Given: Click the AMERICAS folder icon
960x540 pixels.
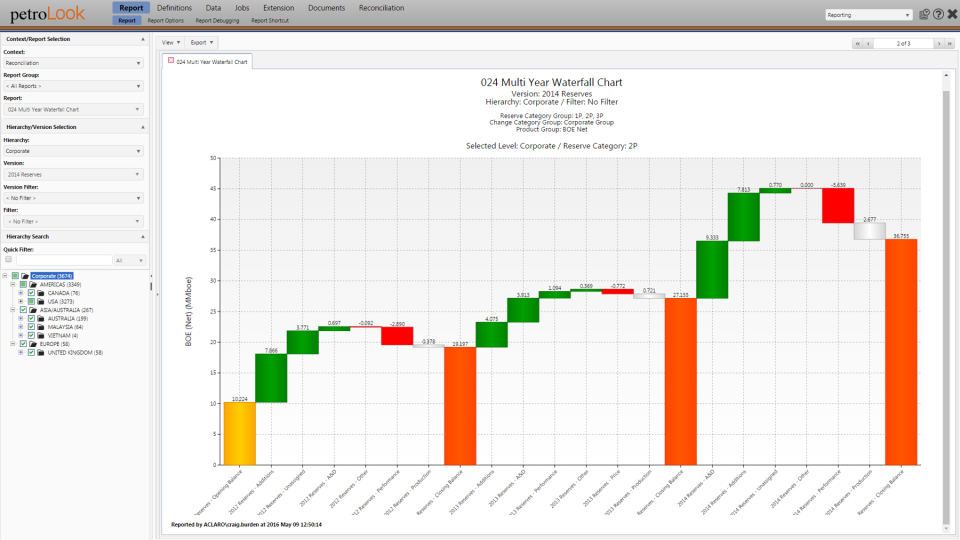Looking at the screenshot, I should click(33, 285).
